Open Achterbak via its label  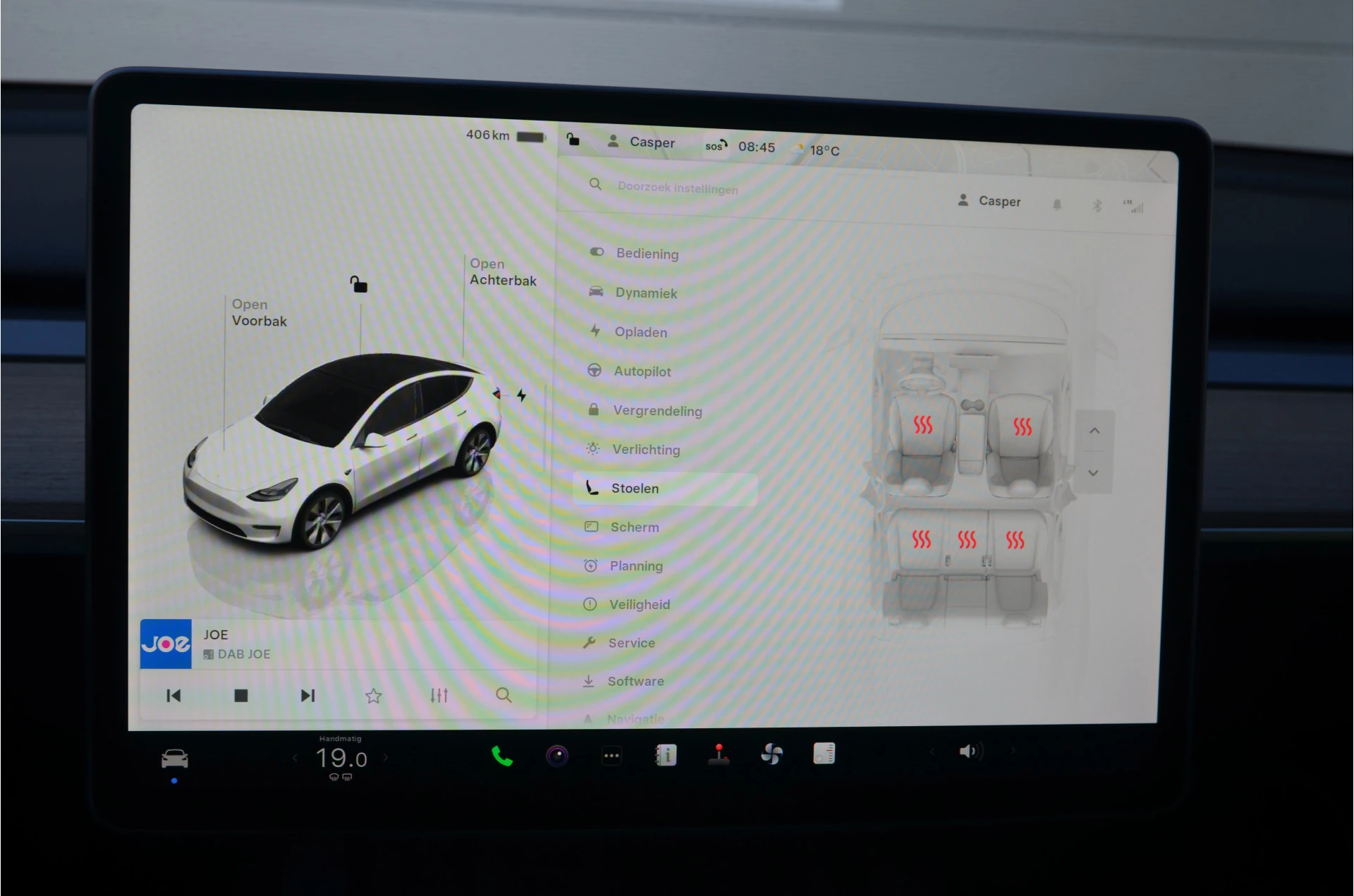pyautogui.click(x=503, y=272)
